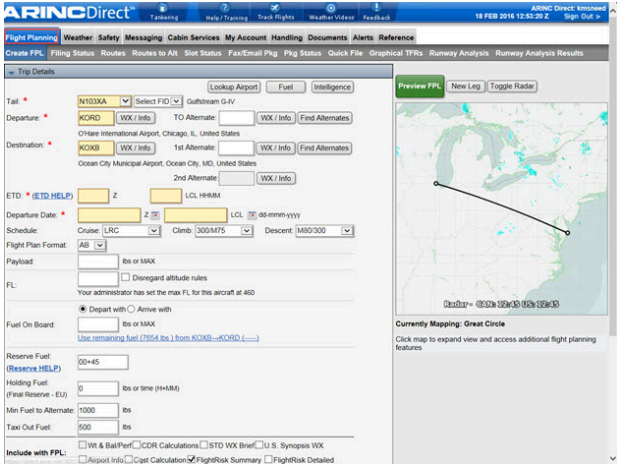Click WX / Info beside 2nd Alternate
The height and width of the screenshot is (464, 617).
276,178
